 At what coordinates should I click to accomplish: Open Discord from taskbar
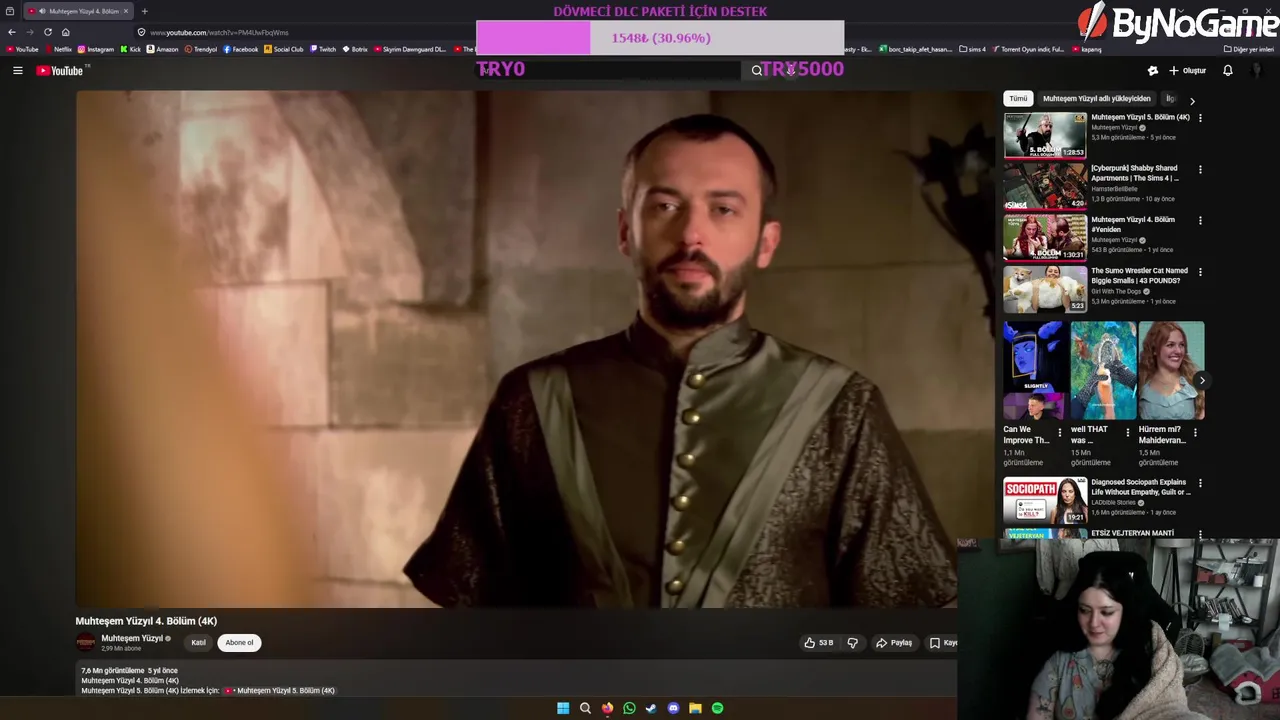point(673,708)
